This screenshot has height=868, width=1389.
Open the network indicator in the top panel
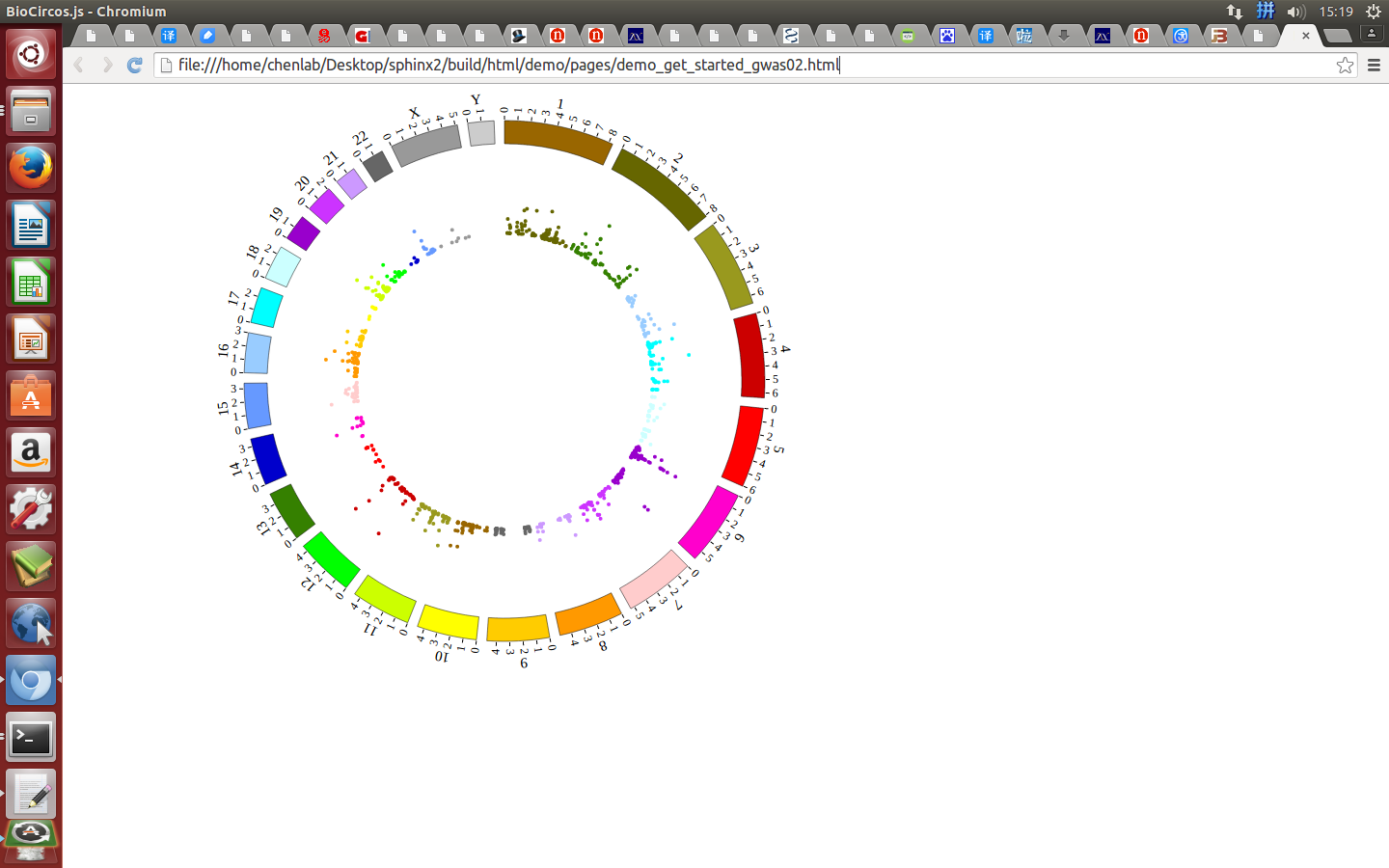[1235, 12]
